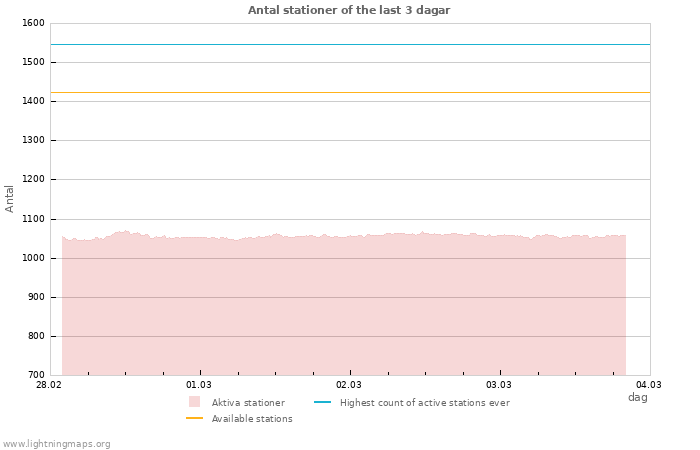
Task: Click the 700 y-axis value
Action: 36,375
